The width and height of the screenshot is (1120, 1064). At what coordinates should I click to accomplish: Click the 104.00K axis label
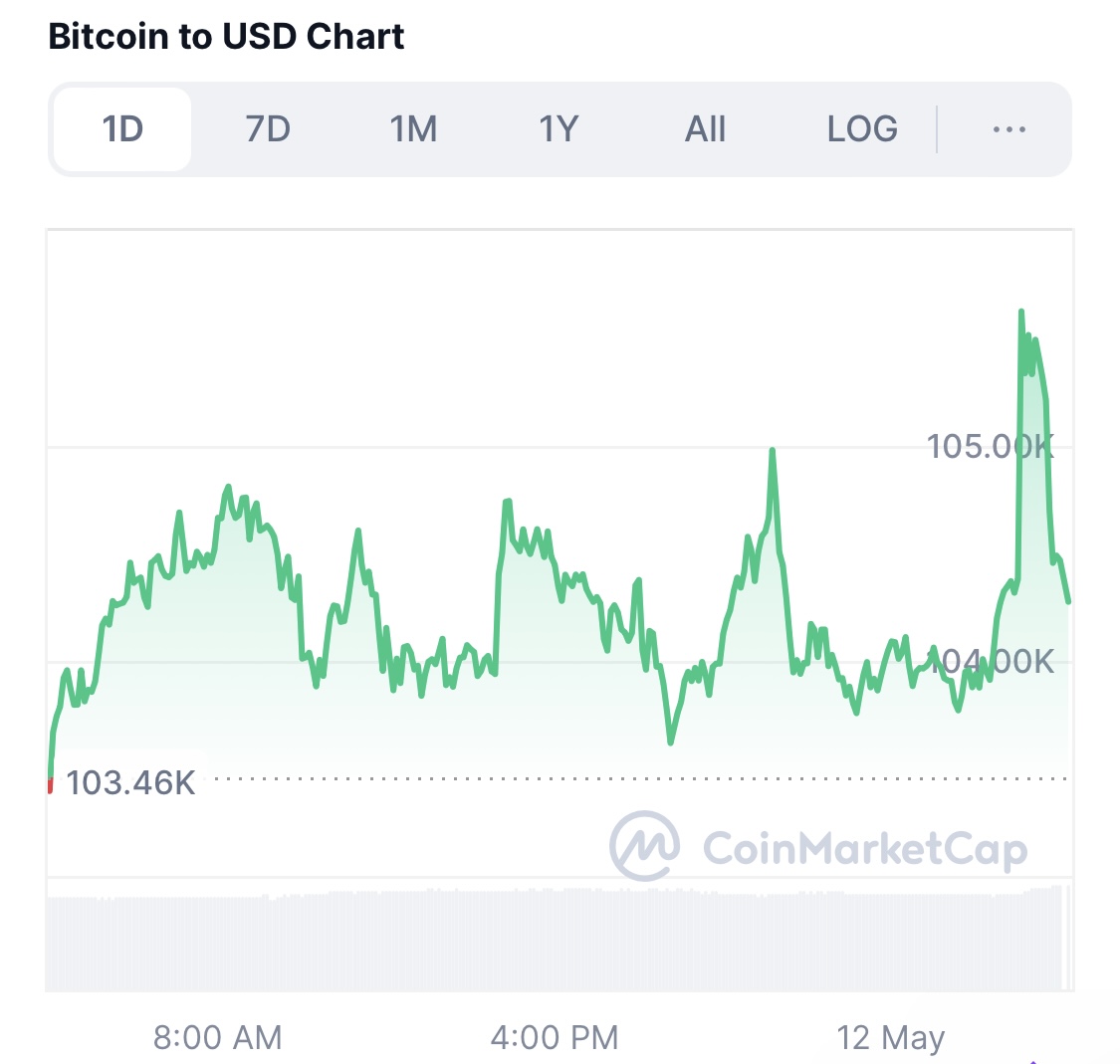pyautogui.click(x=990, y=662)
